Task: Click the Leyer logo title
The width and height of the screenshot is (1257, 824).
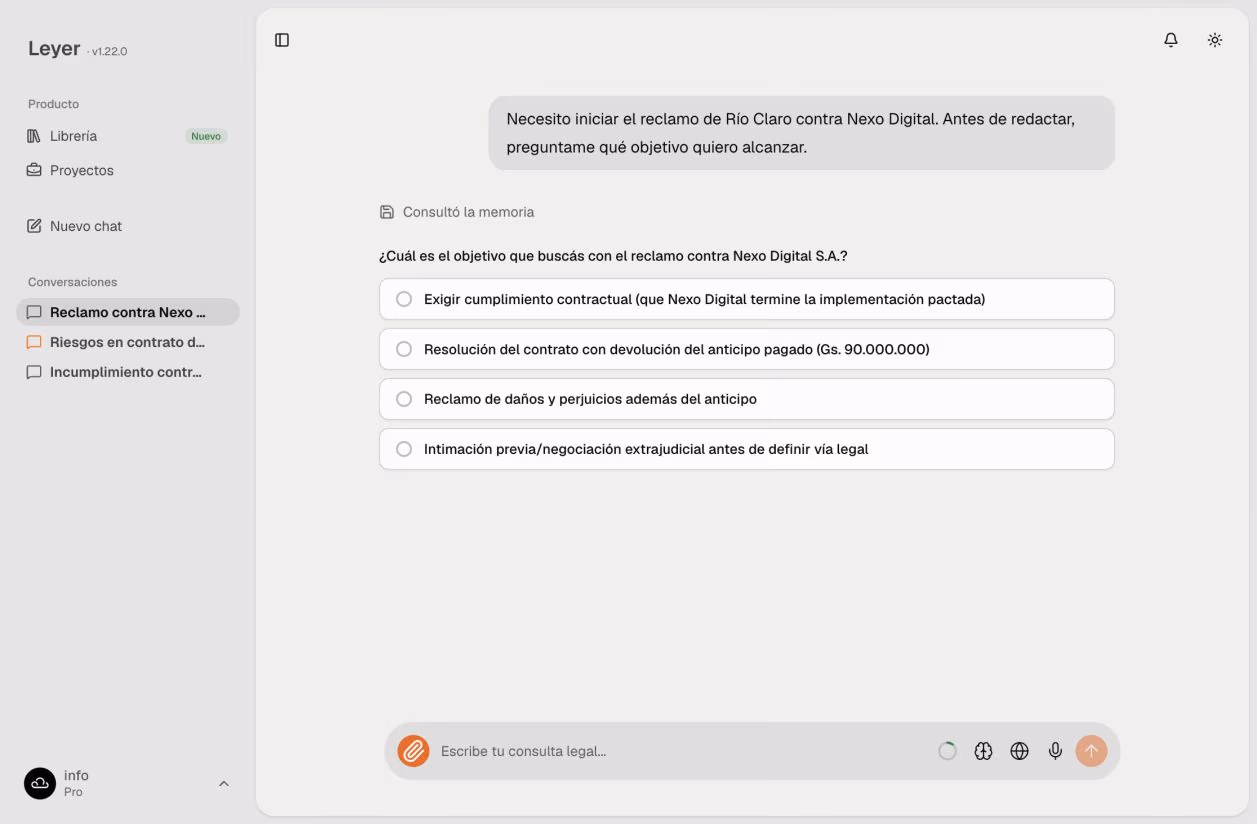Action: click(x=54, y=49)
